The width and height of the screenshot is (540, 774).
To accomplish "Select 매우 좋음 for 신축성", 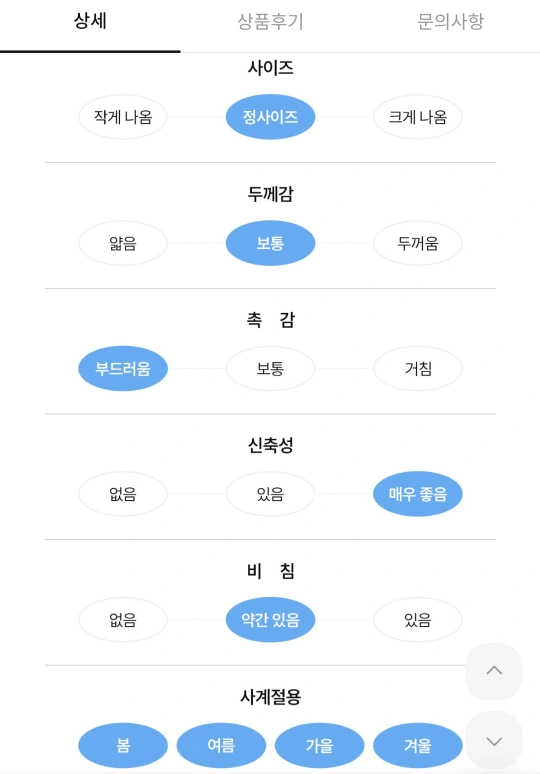I will 418,494.
